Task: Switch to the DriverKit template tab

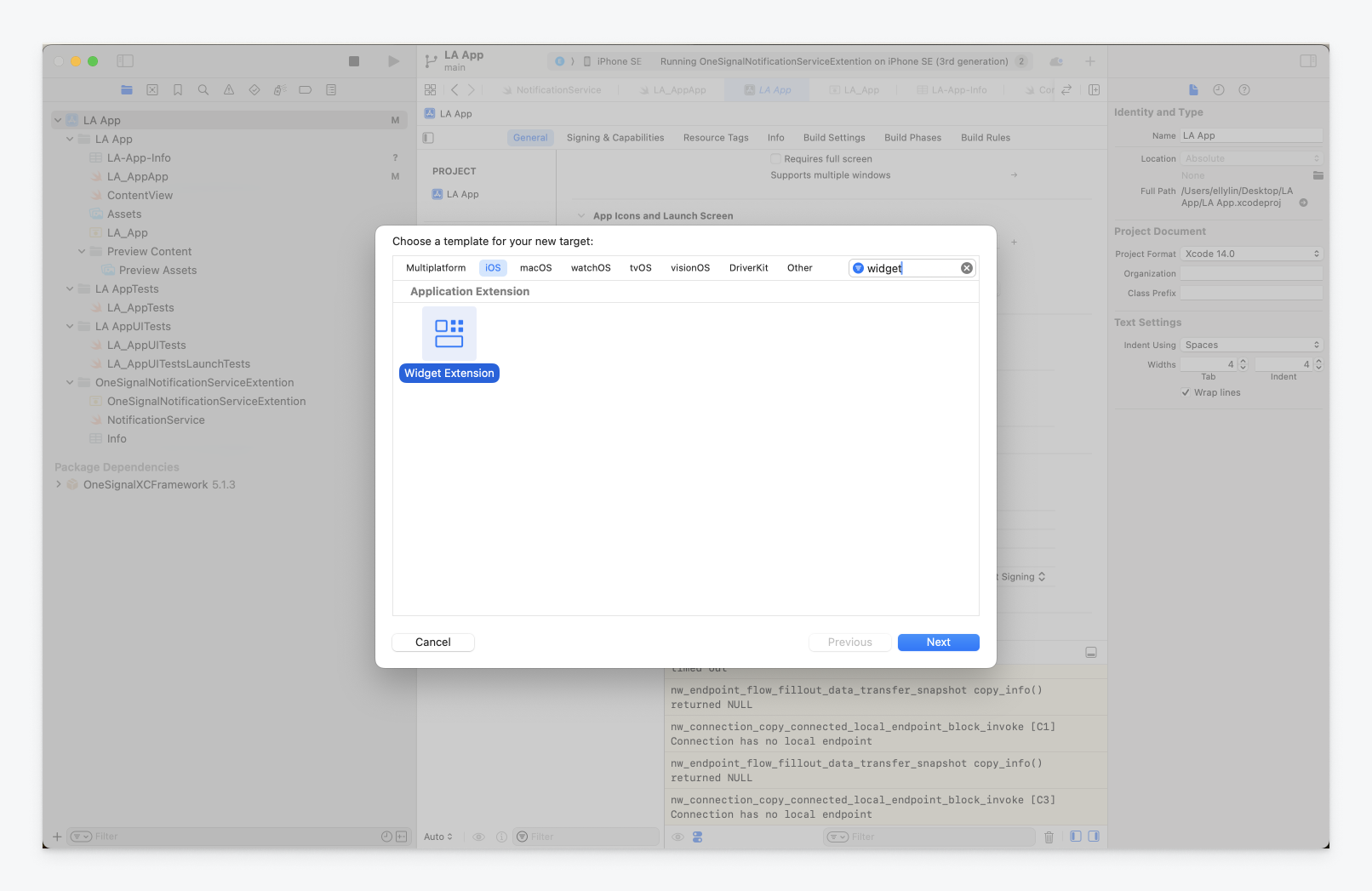Action: (749, 268)
